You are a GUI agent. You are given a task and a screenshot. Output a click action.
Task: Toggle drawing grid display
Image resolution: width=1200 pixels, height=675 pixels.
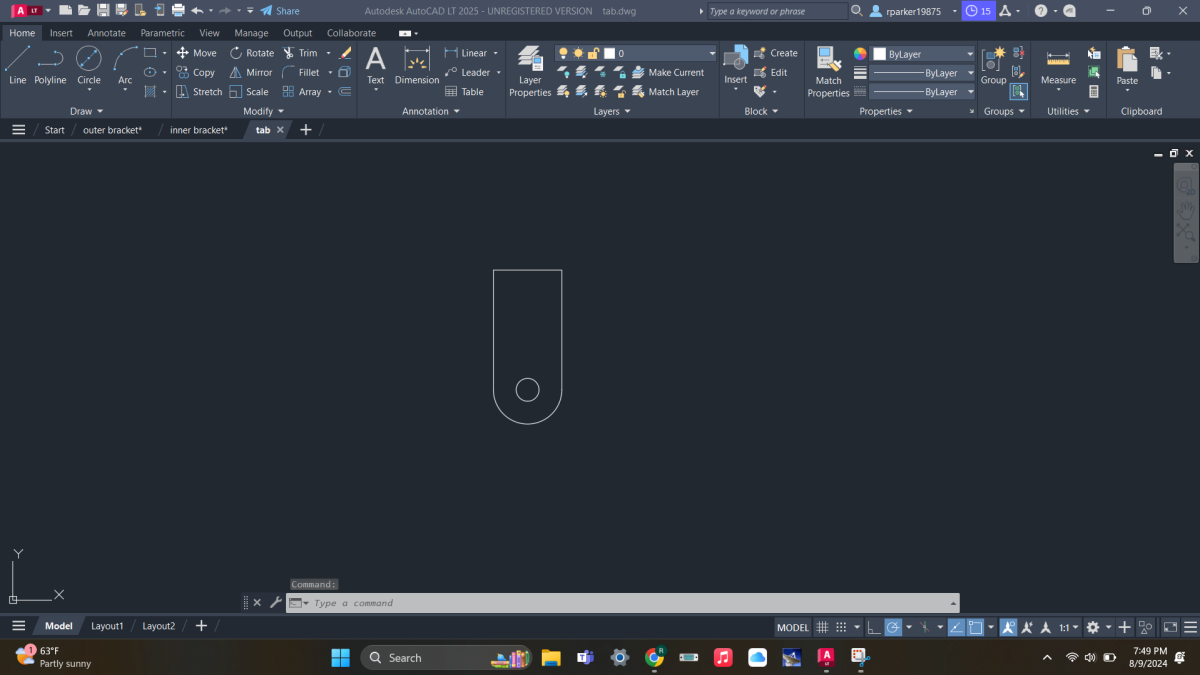point(822,627)
